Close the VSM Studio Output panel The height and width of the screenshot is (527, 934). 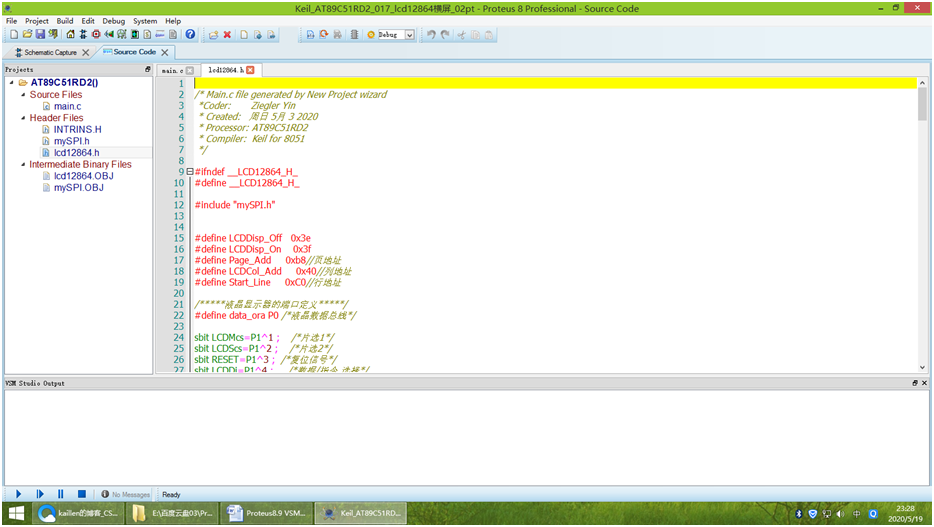[x=924, y=383]
